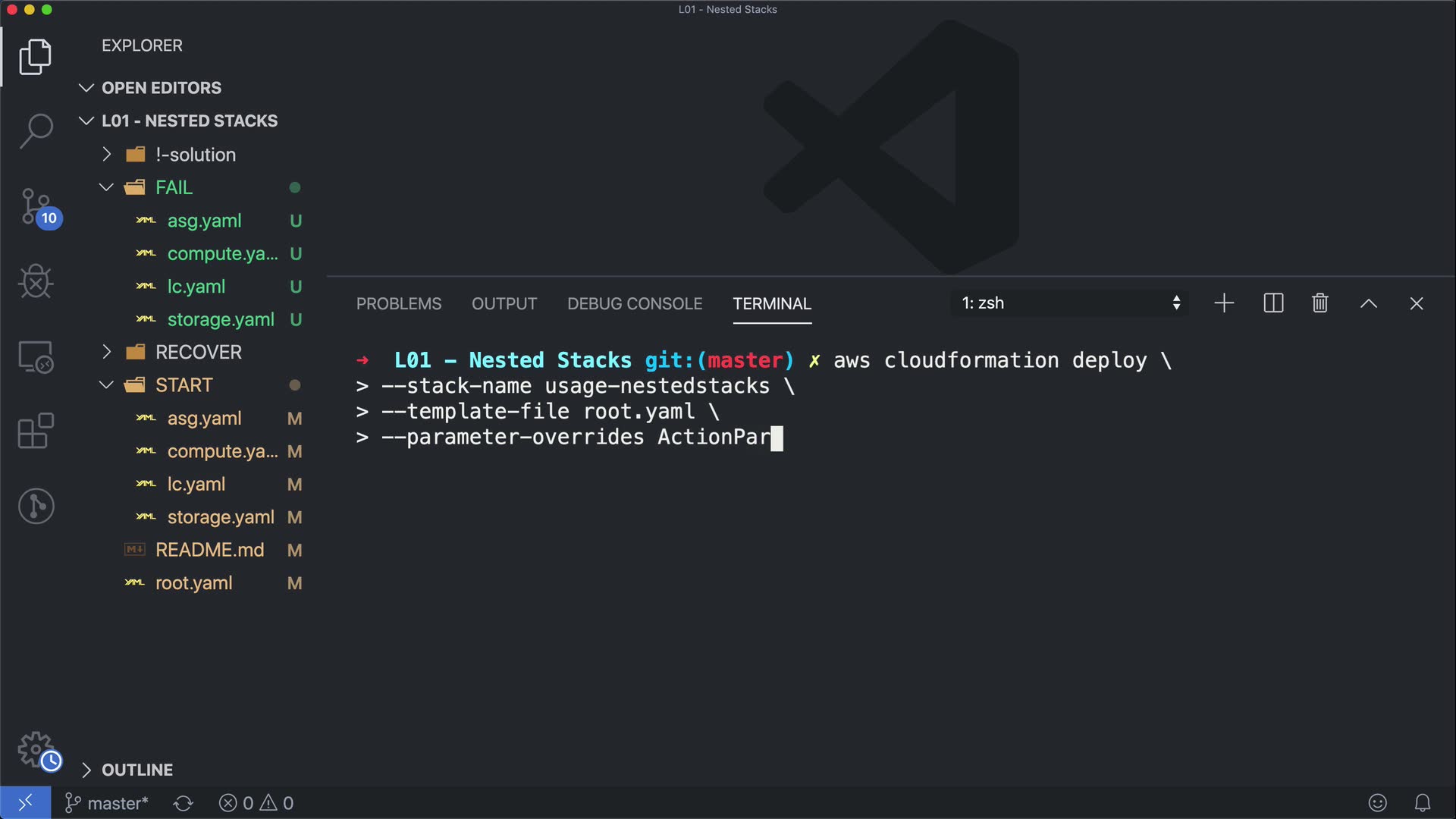Expand the OUTLINE section
This screenshot has width=1456, height=819.
point(136,770)
